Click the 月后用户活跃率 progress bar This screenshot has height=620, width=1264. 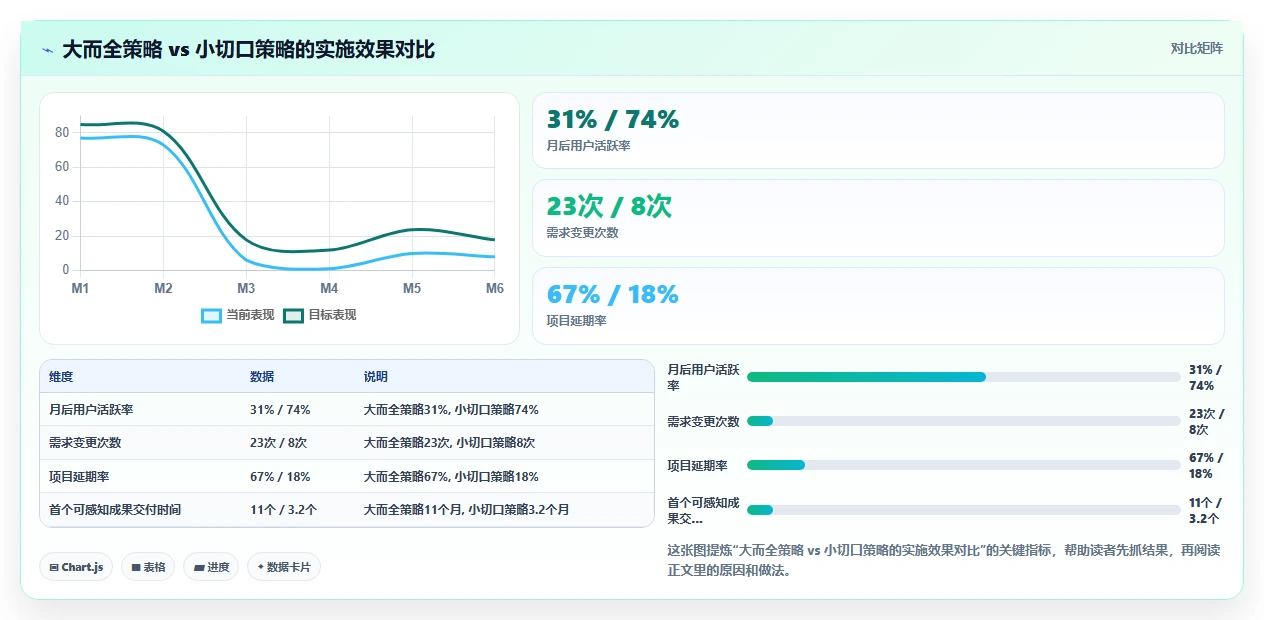click(964, 377)
